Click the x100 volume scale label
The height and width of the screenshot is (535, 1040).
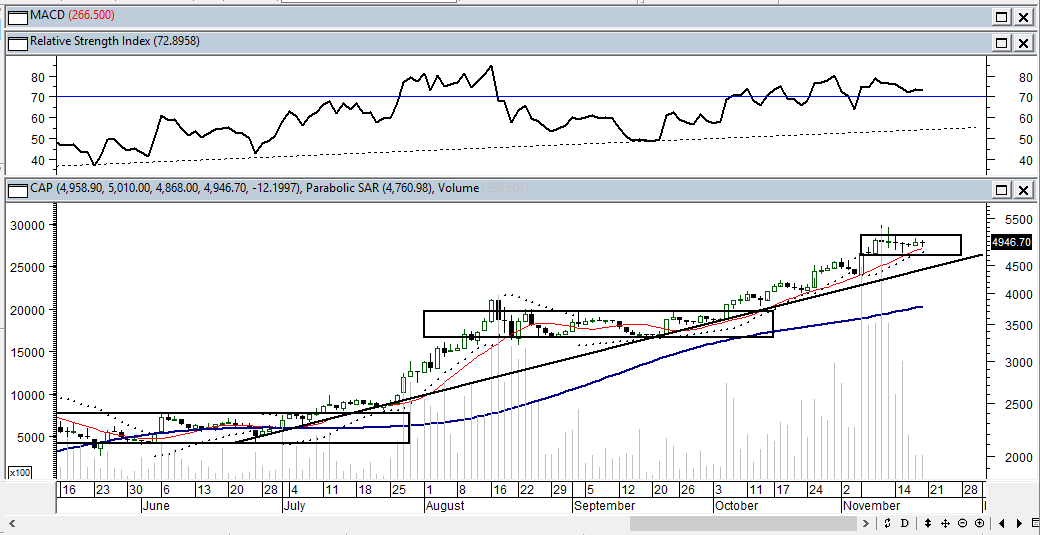tap(19, 472)
